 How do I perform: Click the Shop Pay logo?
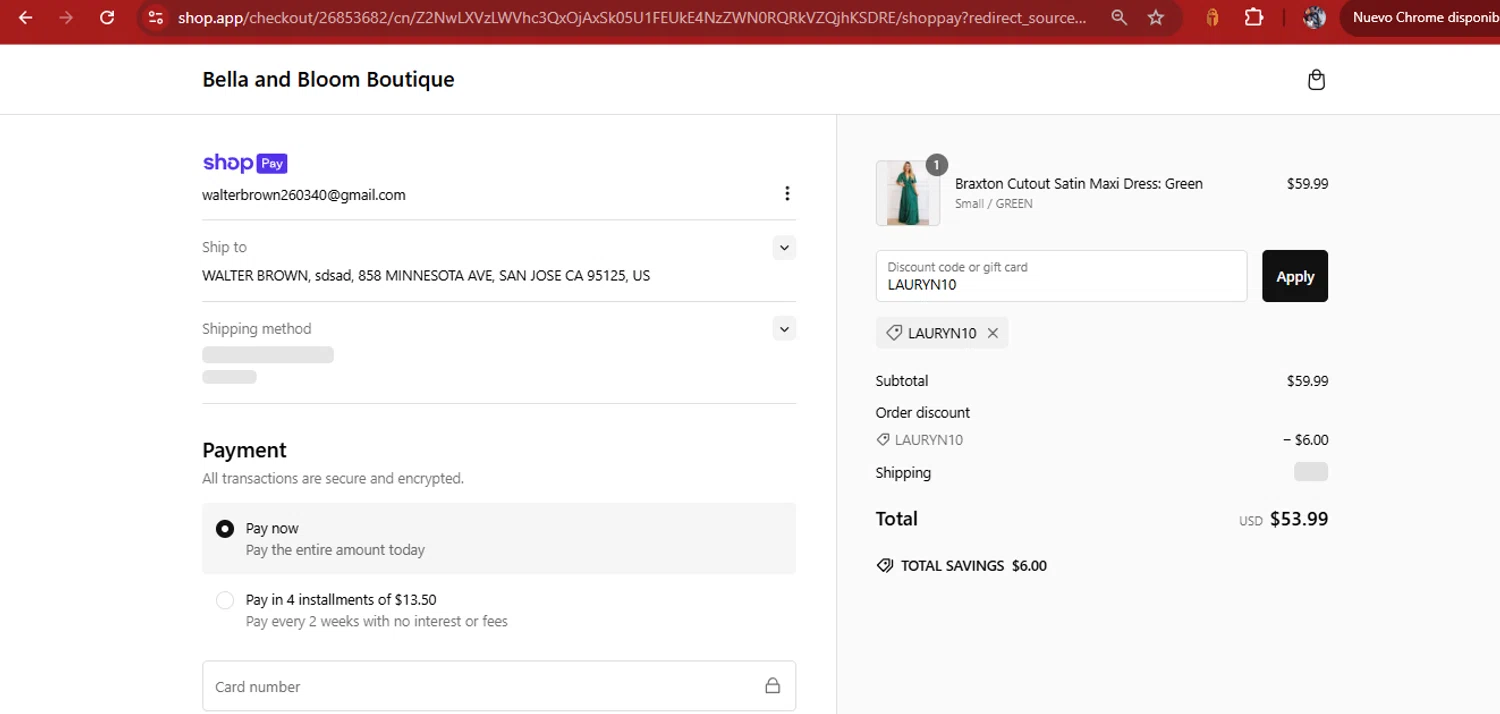[245, 163]
